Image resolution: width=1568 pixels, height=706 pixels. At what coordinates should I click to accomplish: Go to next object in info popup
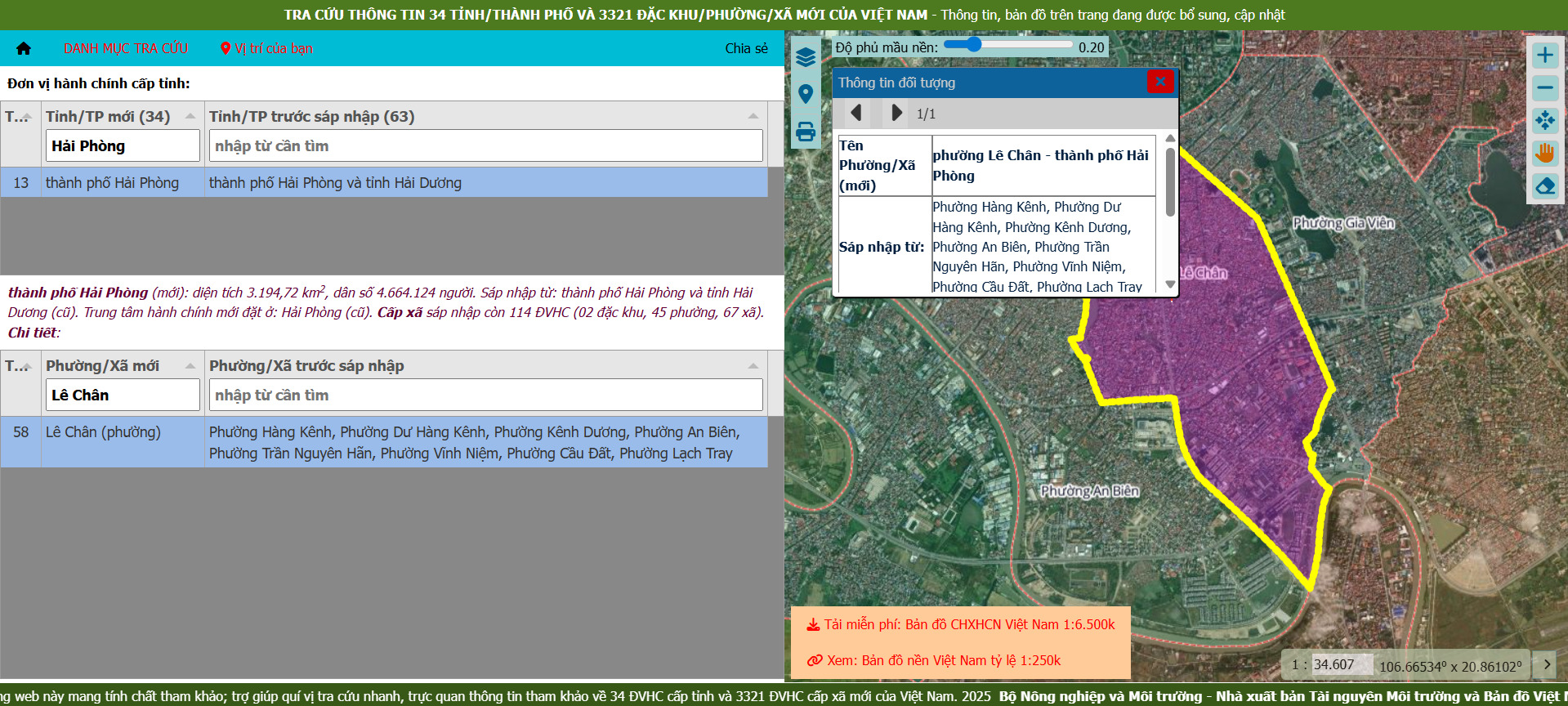(896, 113)
